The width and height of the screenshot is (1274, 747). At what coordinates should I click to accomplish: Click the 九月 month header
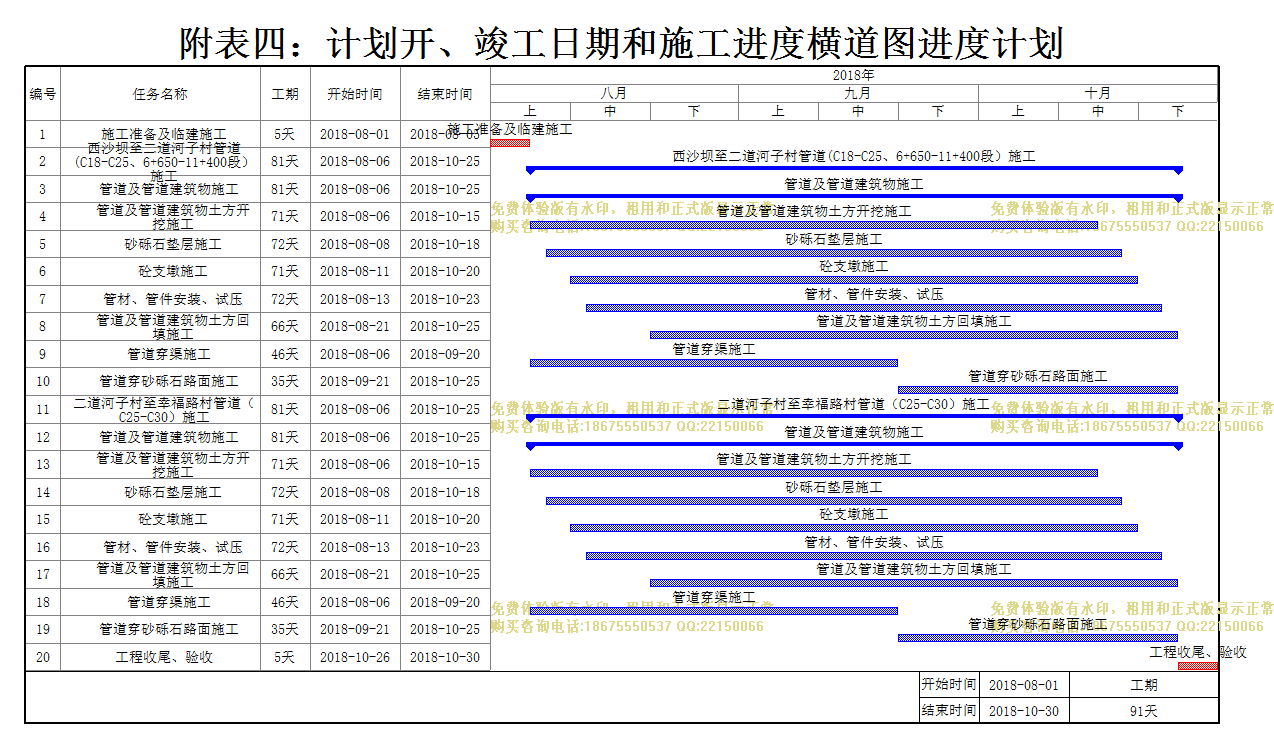(858, 93)
